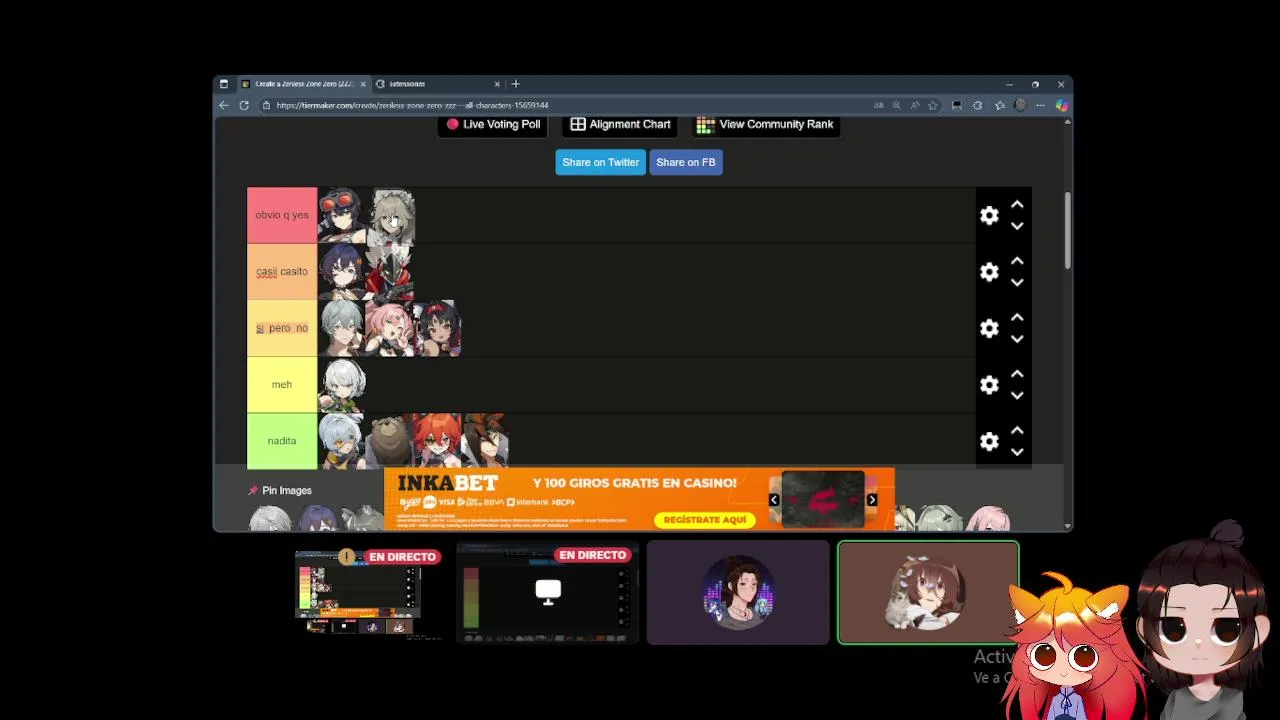The height and width of the screenshot is (720, 1280).
Task: Select purple-haired character in 'casii casito' tier
Action: click(x=342, y=272)
